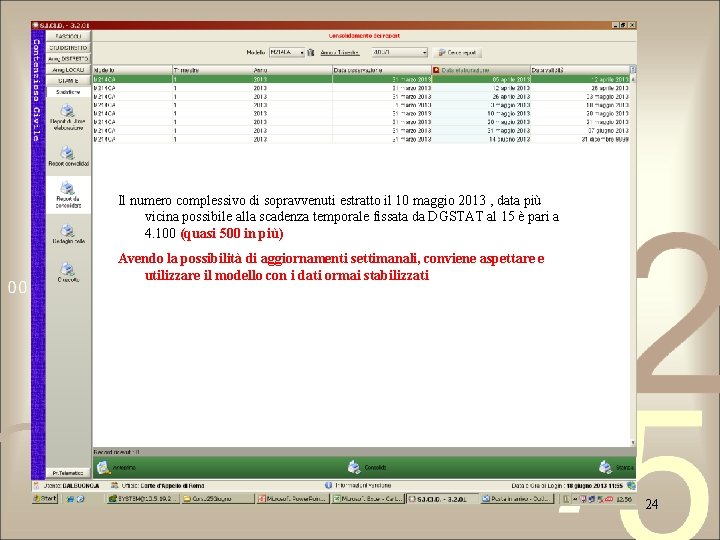Open the FASCICOLI sidebar section
Image resolution: width=720 pixels, height=540 pixels.
pos(68,36)
